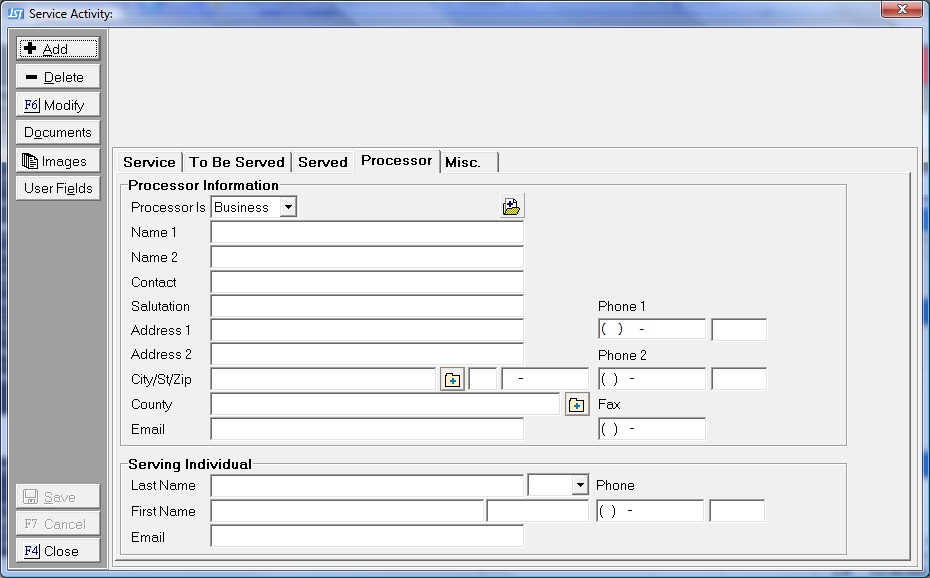
Task: Go to the Misc. tab
Action: click(x=463, y=162)
